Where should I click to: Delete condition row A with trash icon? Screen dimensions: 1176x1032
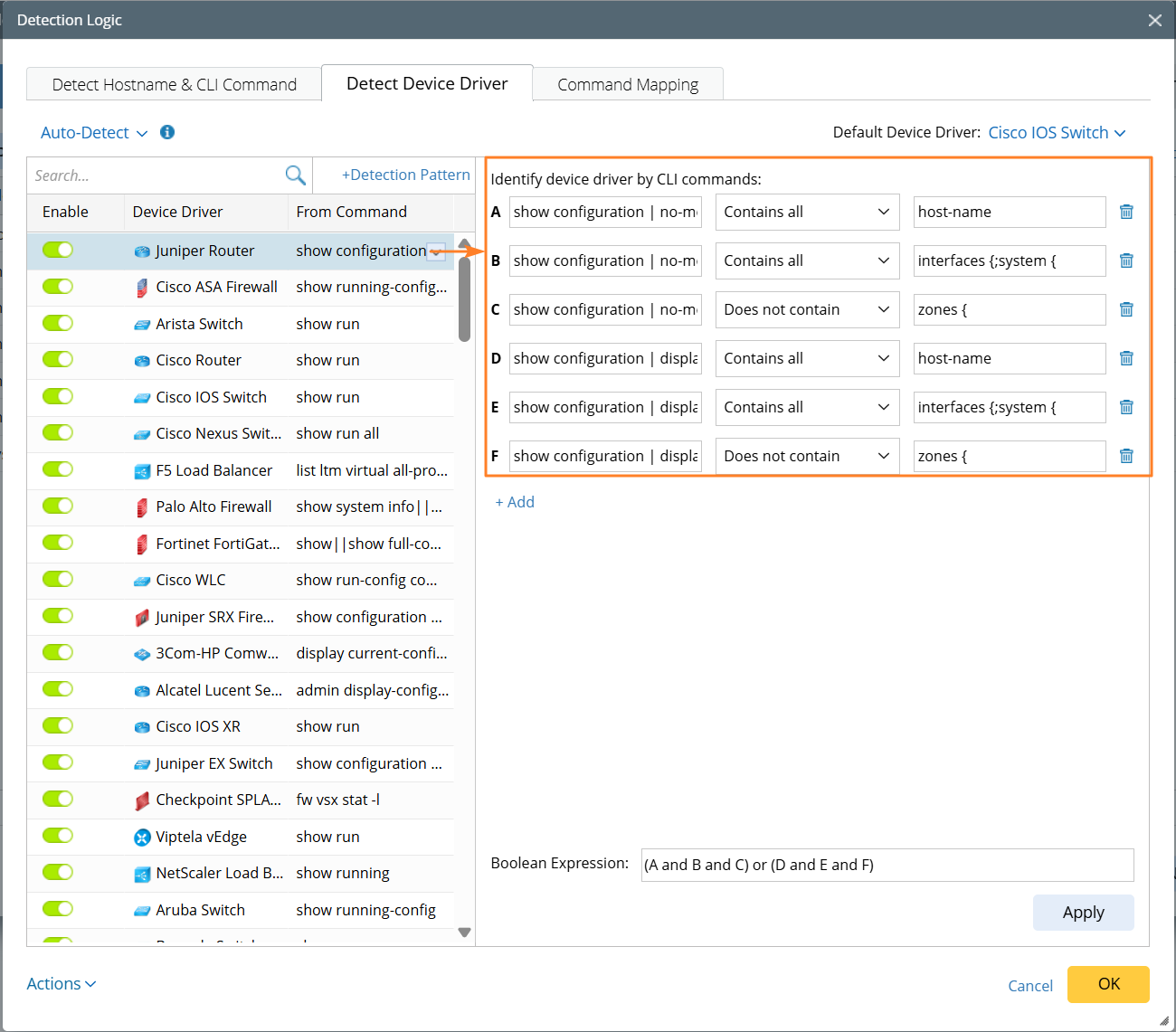point(1126,212)
